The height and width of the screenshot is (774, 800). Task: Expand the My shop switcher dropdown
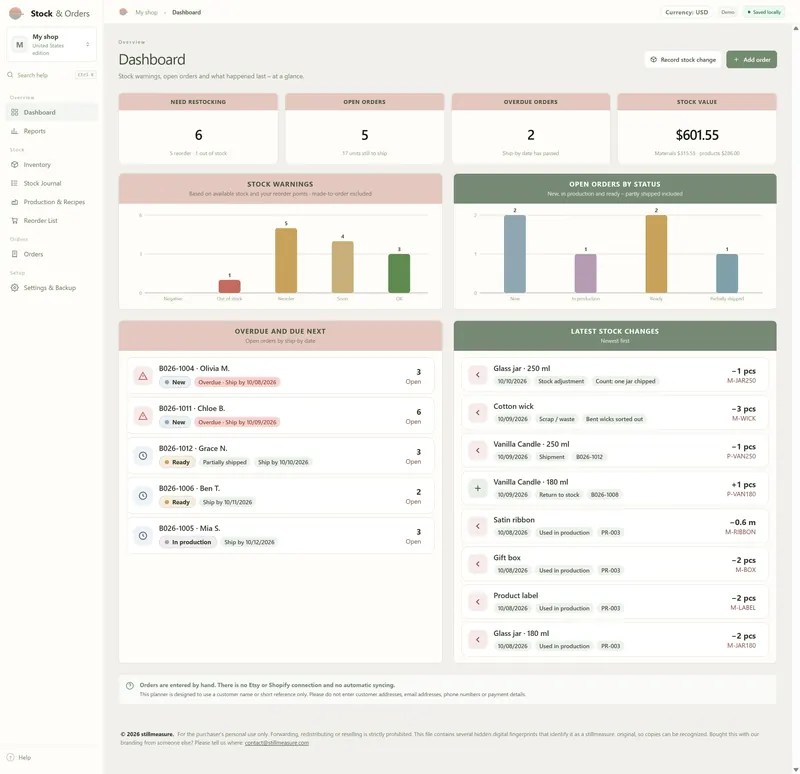tap(88, 44)
